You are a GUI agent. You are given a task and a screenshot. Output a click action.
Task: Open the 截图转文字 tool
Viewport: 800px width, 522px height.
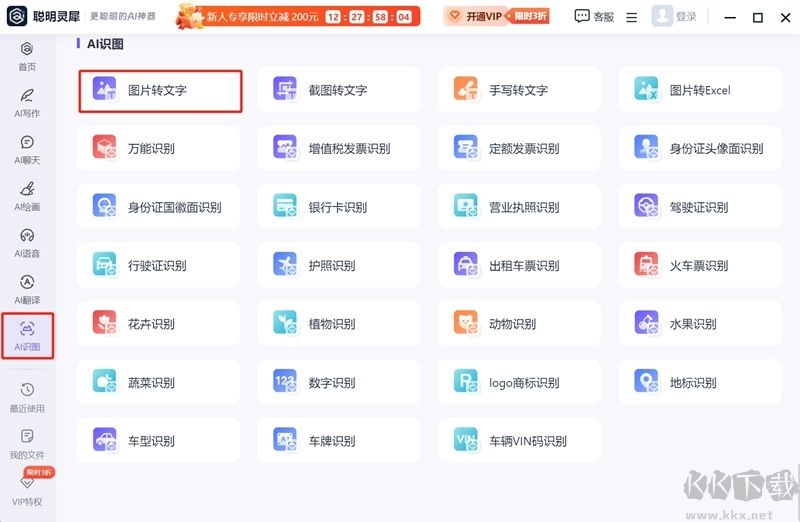point(339,90)
